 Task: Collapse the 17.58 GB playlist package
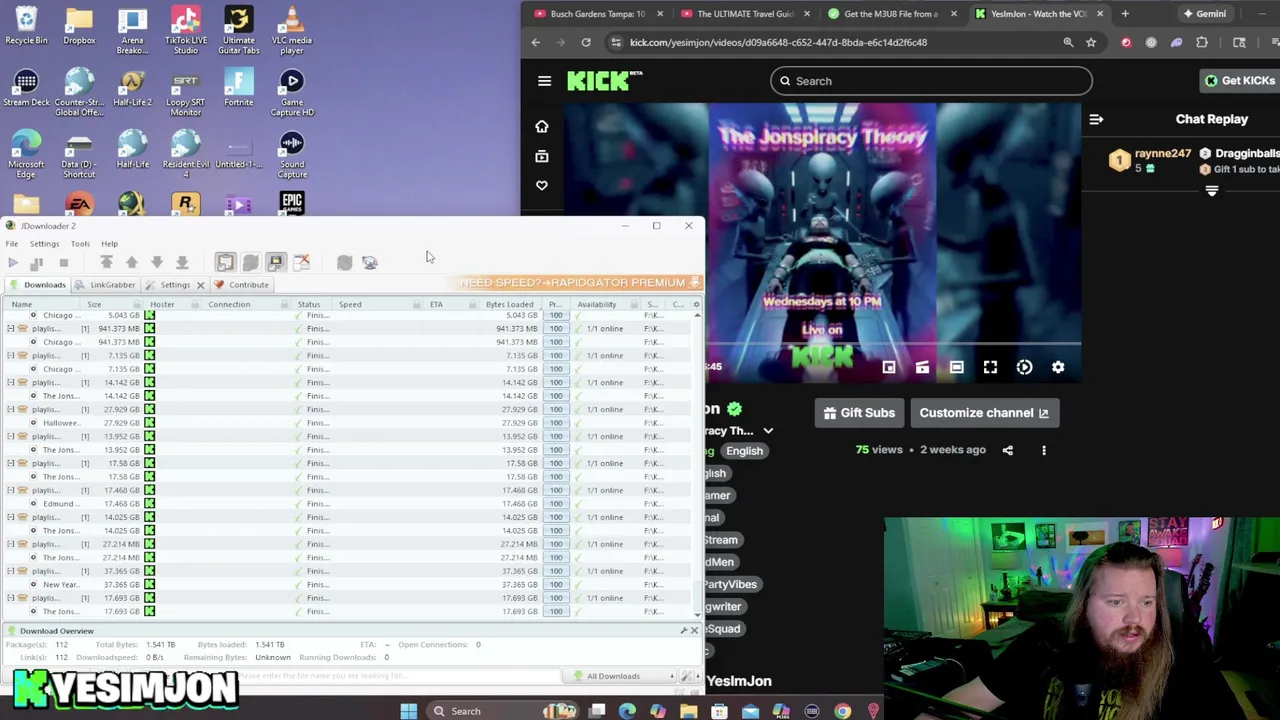tap(11, 463)
